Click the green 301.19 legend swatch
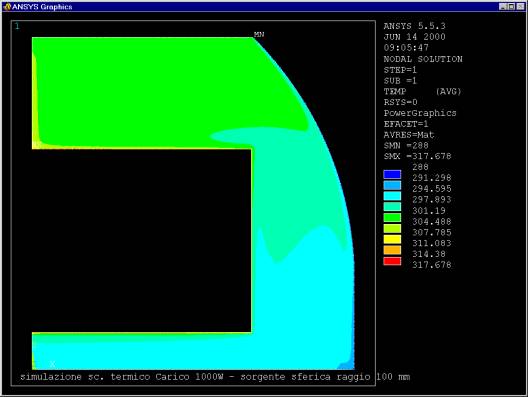This screenshot has height=397, width=528. [392, 218]
